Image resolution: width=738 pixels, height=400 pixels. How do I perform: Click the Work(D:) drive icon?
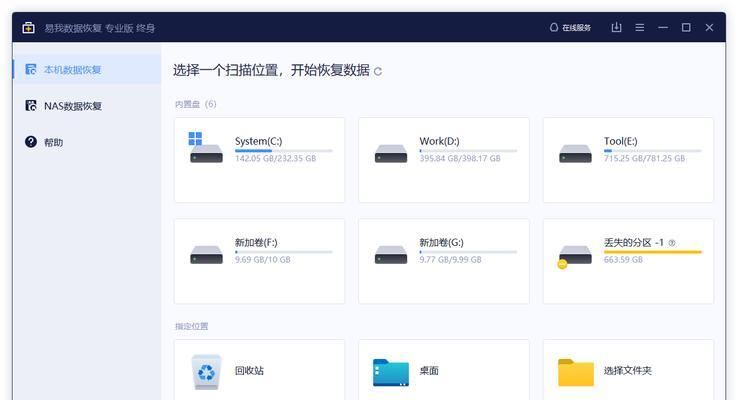click(x=391, y=153)
